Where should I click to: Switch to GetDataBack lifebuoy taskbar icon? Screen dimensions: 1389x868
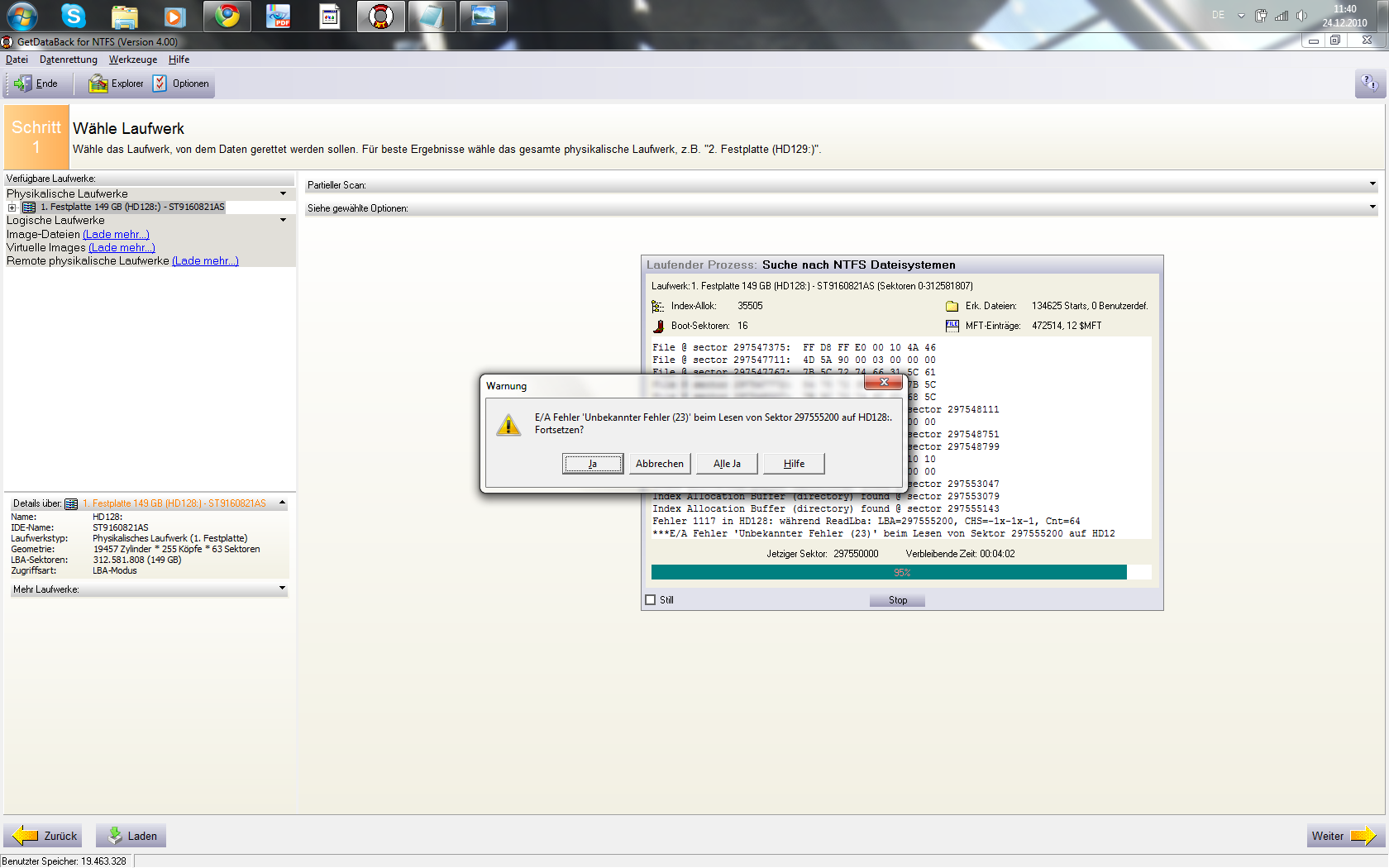tap(381, 17)
